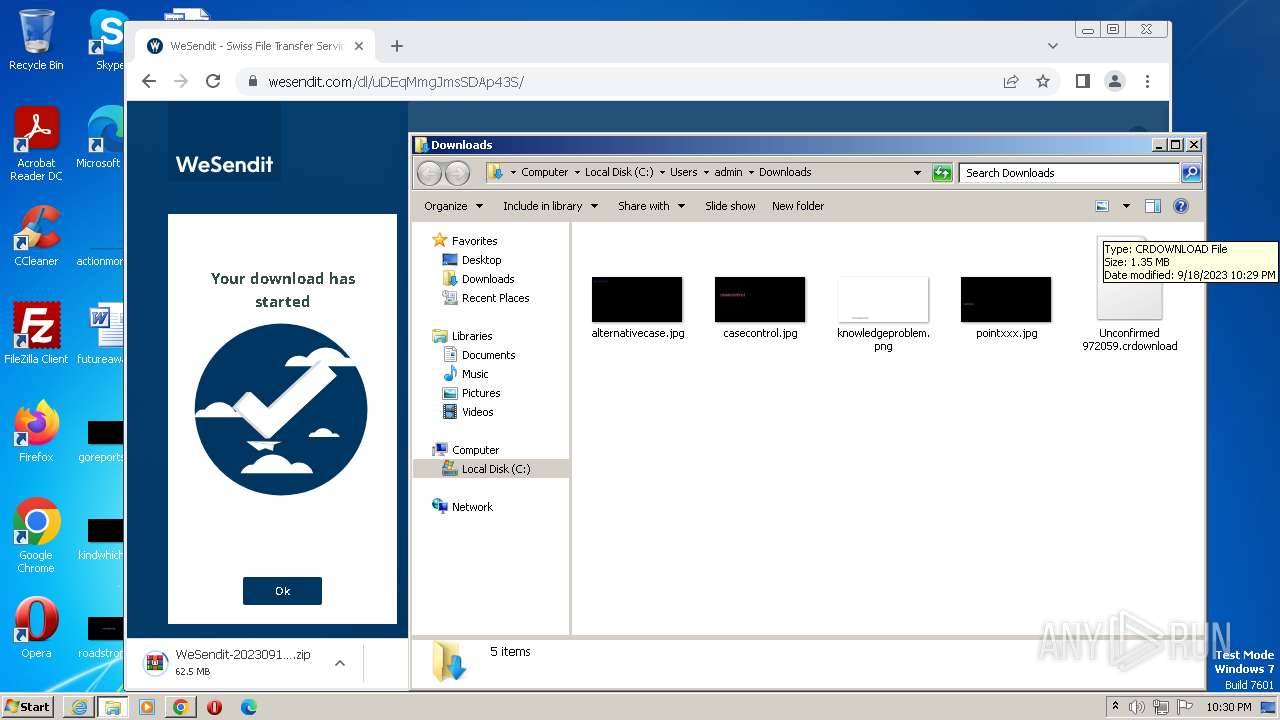Image resolution: width=1280 pixels, height=720 pixels.
Task: Open the tab search chevron in Chrome
Action: click(x=1052, y=46)
